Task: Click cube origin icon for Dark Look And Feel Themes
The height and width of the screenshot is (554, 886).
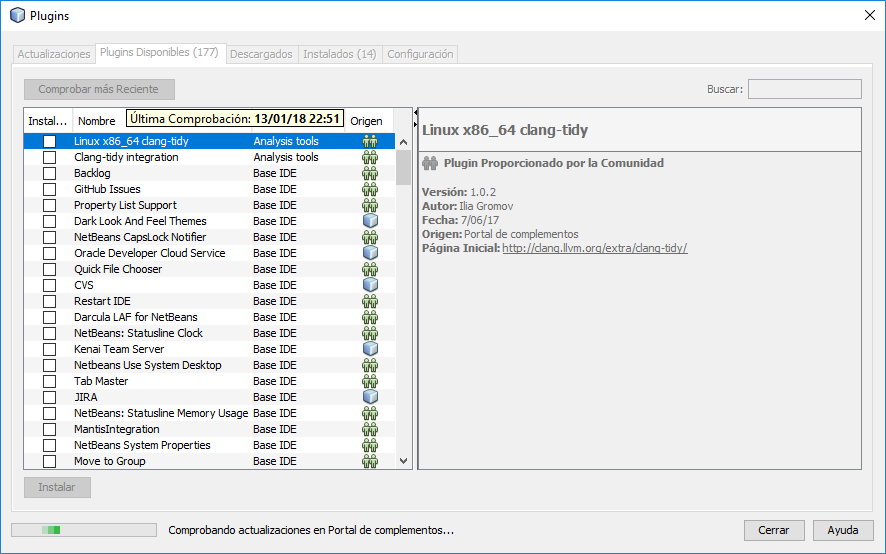Action: (x=370, y=221)
